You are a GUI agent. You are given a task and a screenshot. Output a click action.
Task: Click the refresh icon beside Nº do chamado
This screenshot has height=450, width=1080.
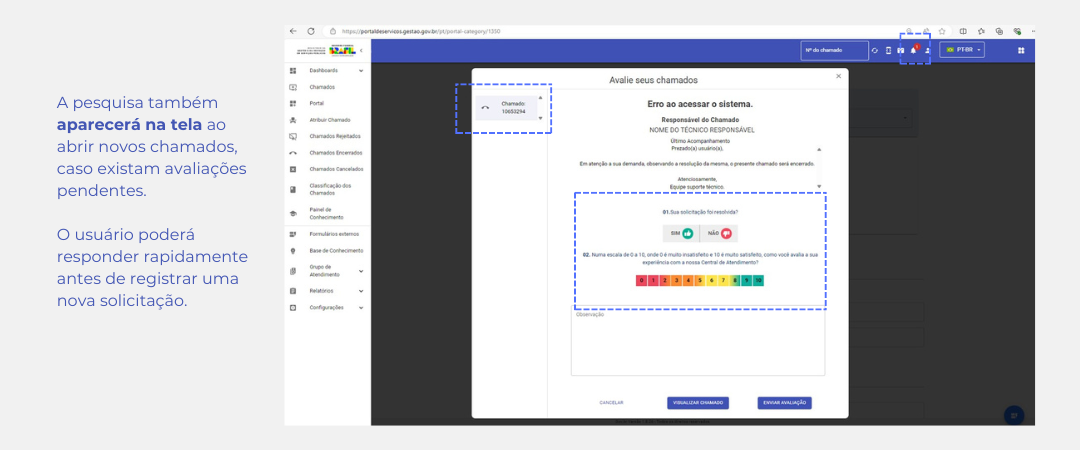[874, 50]
